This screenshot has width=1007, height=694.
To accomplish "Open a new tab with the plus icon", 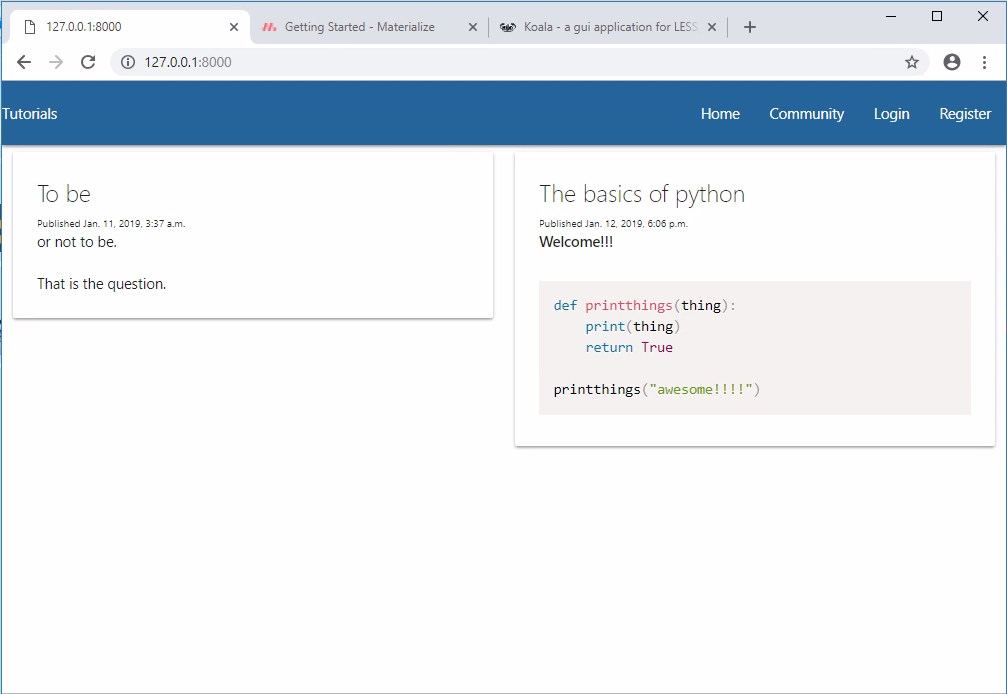I will click(x=750, y=27).
